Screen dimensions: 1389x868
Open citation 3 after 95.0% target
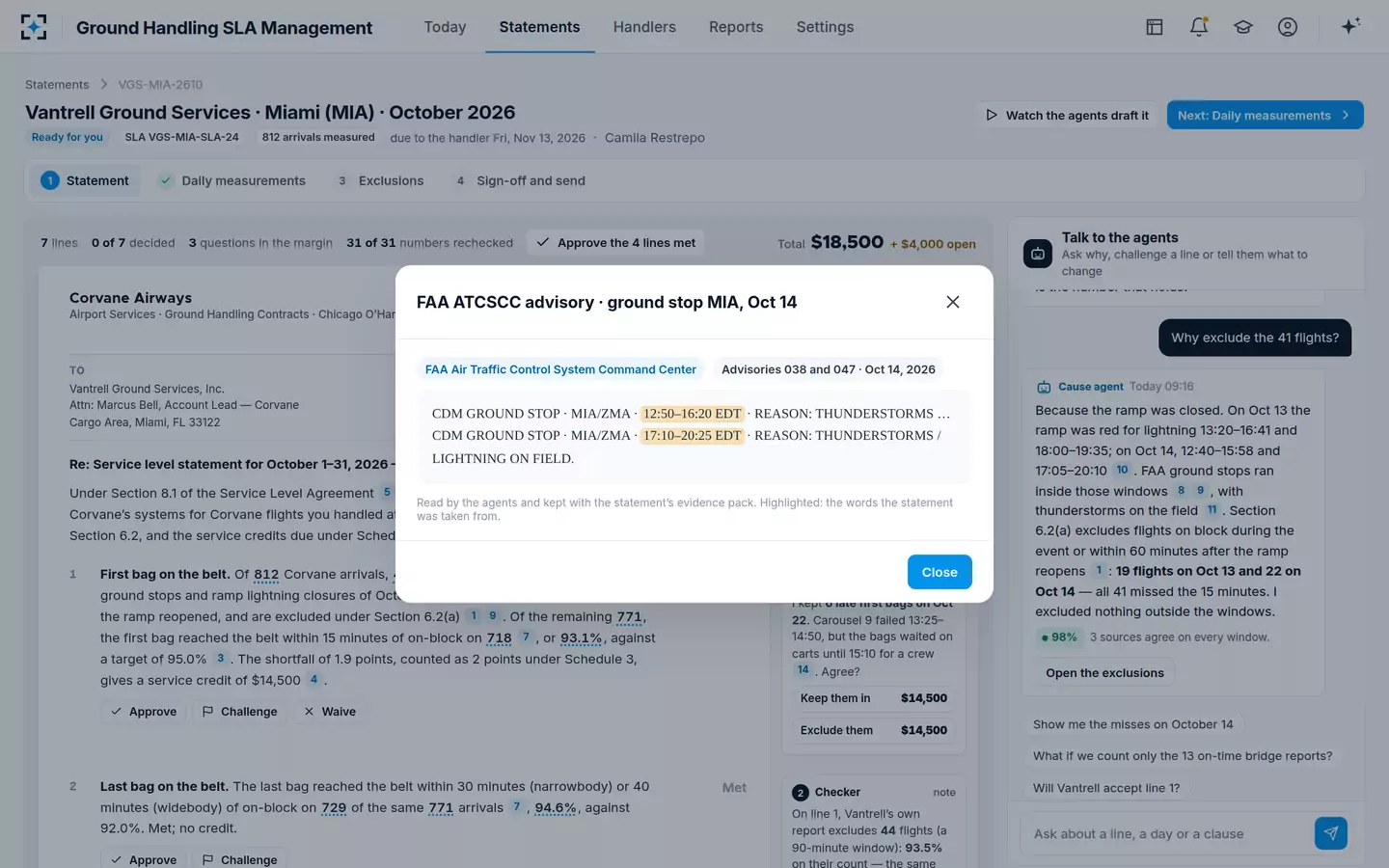coord(220,659)
